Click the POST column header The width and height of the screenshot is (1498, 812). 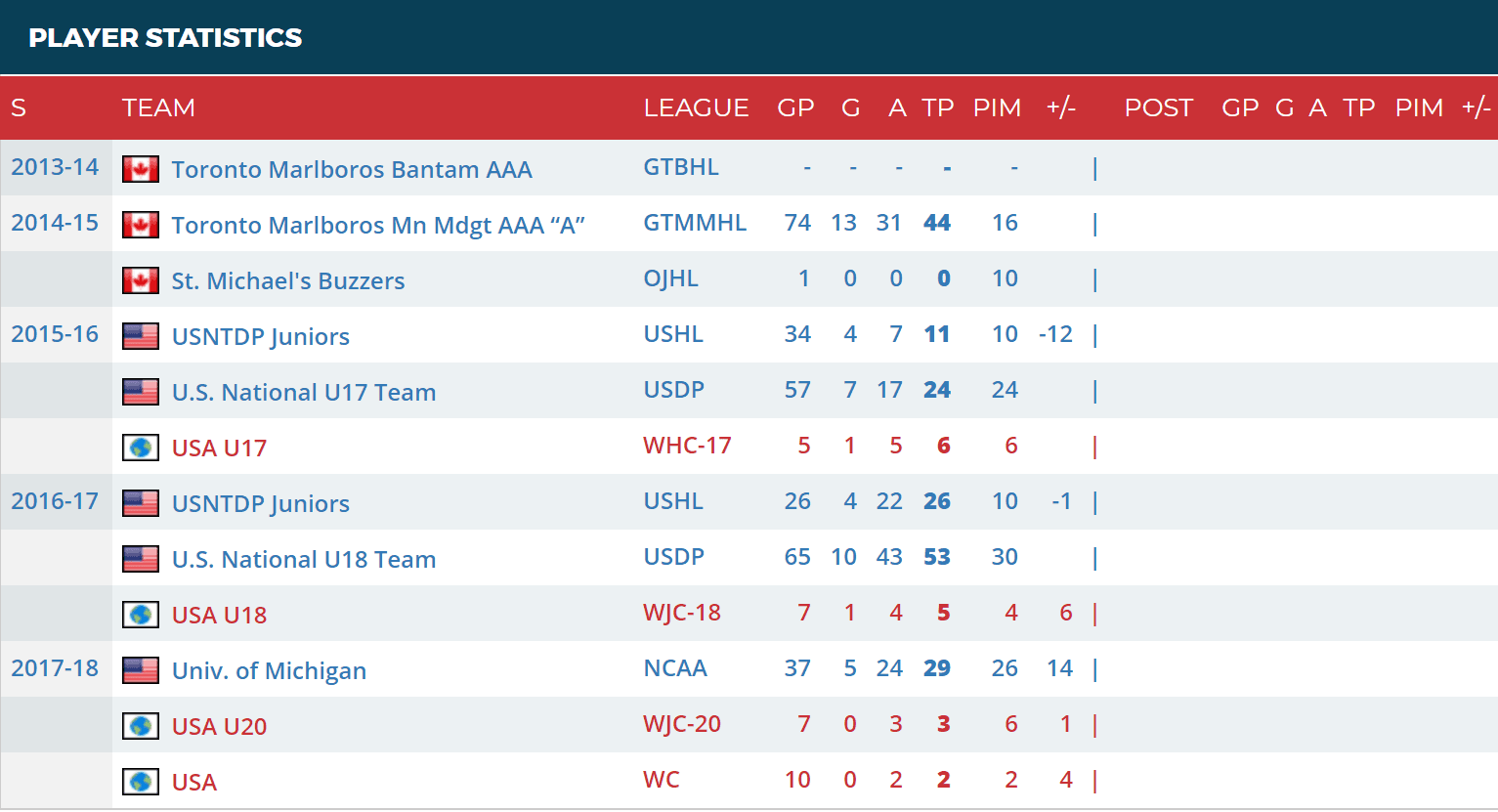[1159, 107]
